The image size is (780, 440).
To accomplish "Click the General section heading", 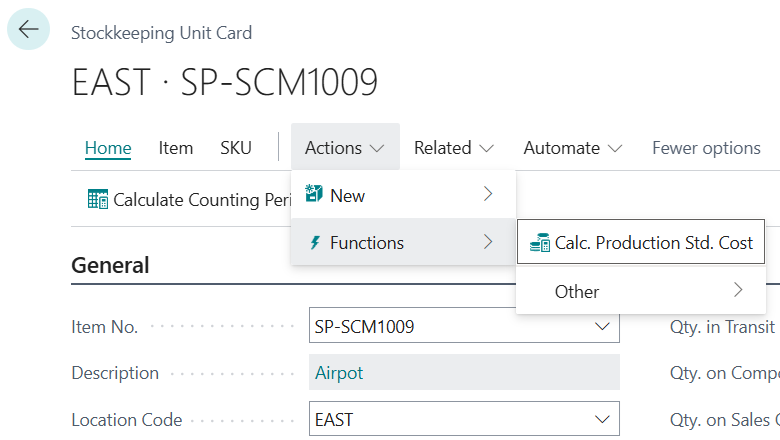I will [110, 265].
